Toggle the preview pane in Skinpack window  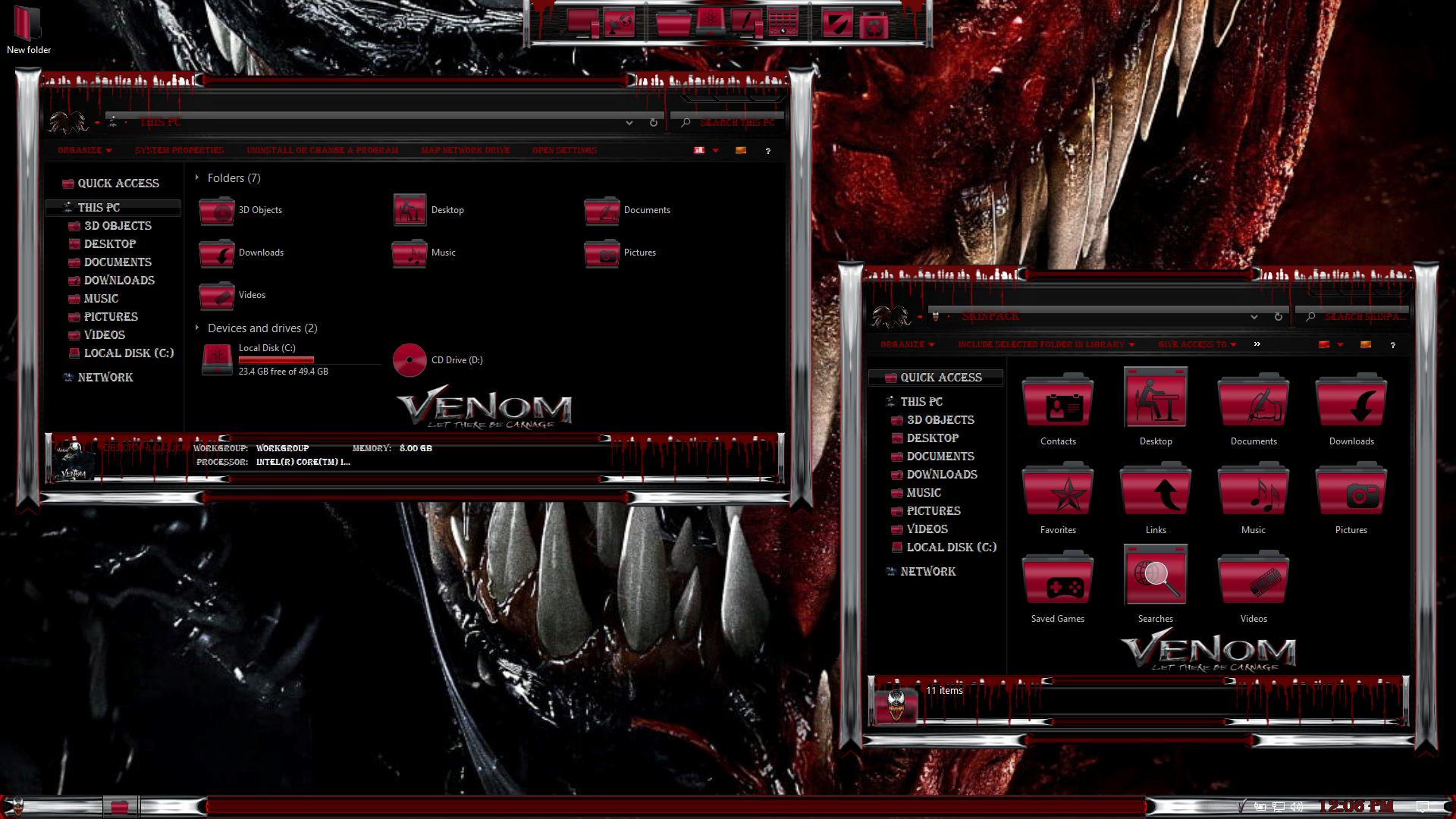pos(1366,345)
